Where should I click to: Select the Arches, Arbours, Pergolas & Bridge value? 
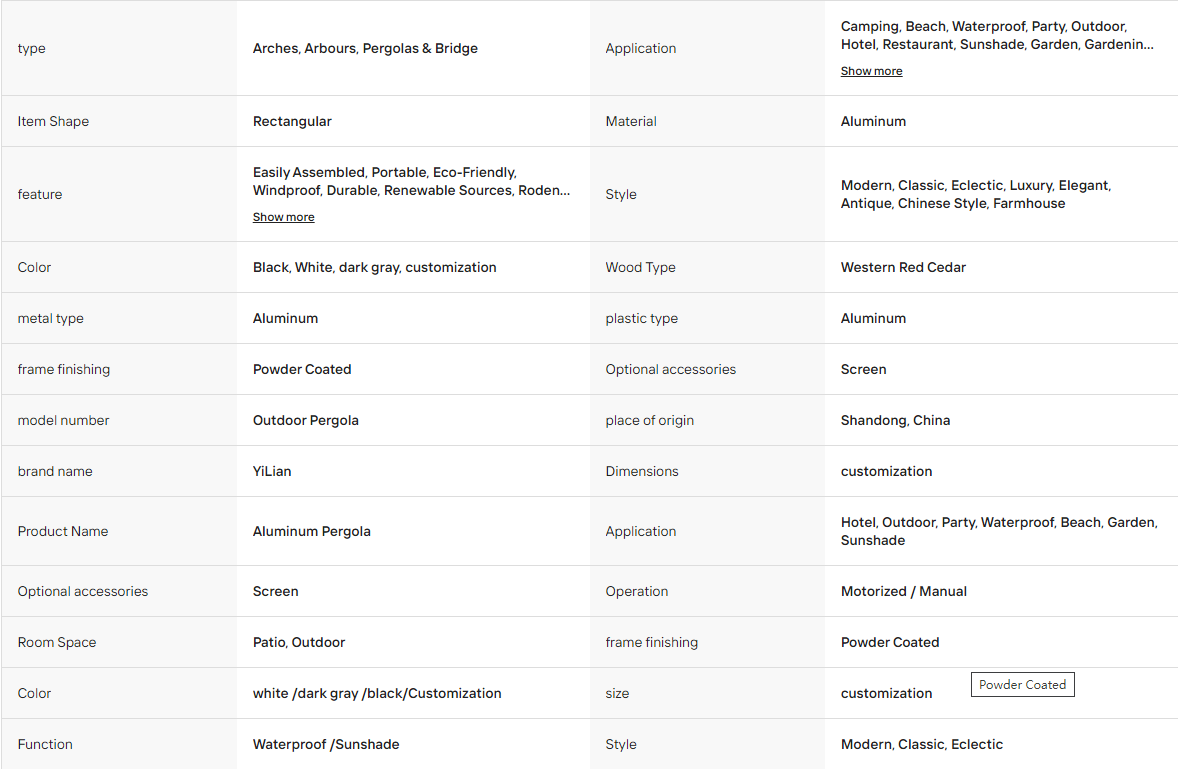pyautogui.click(x=365, y=48)
